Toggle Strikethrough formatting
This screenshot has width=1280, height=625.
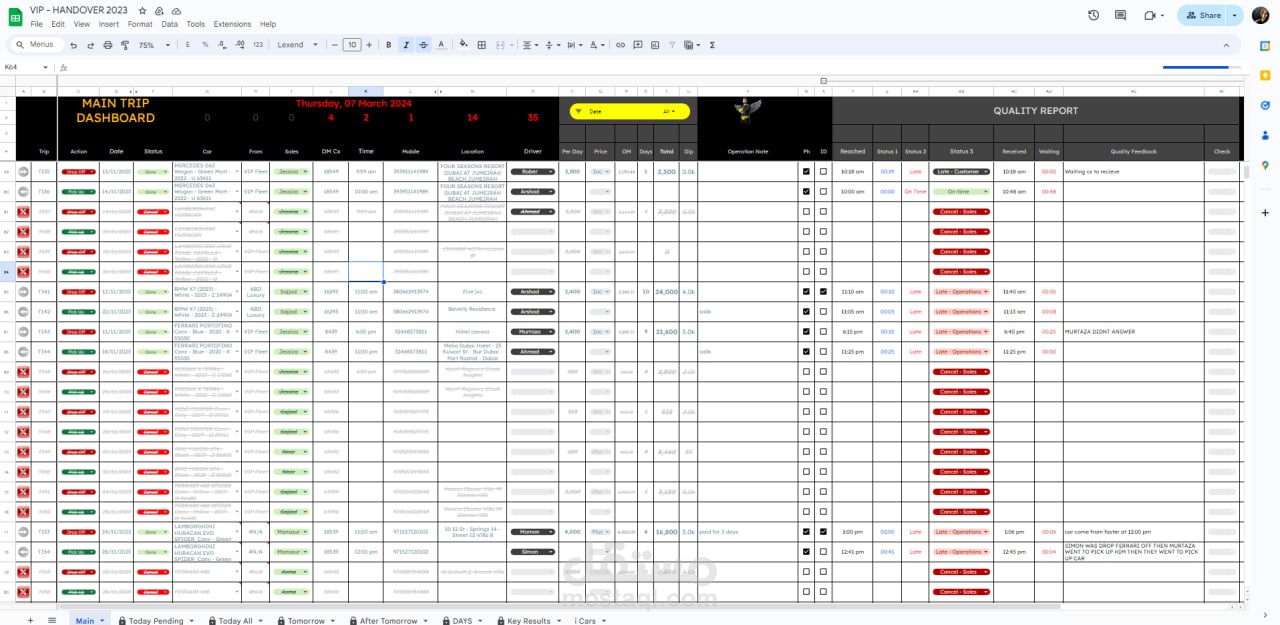tap(423, 45)
